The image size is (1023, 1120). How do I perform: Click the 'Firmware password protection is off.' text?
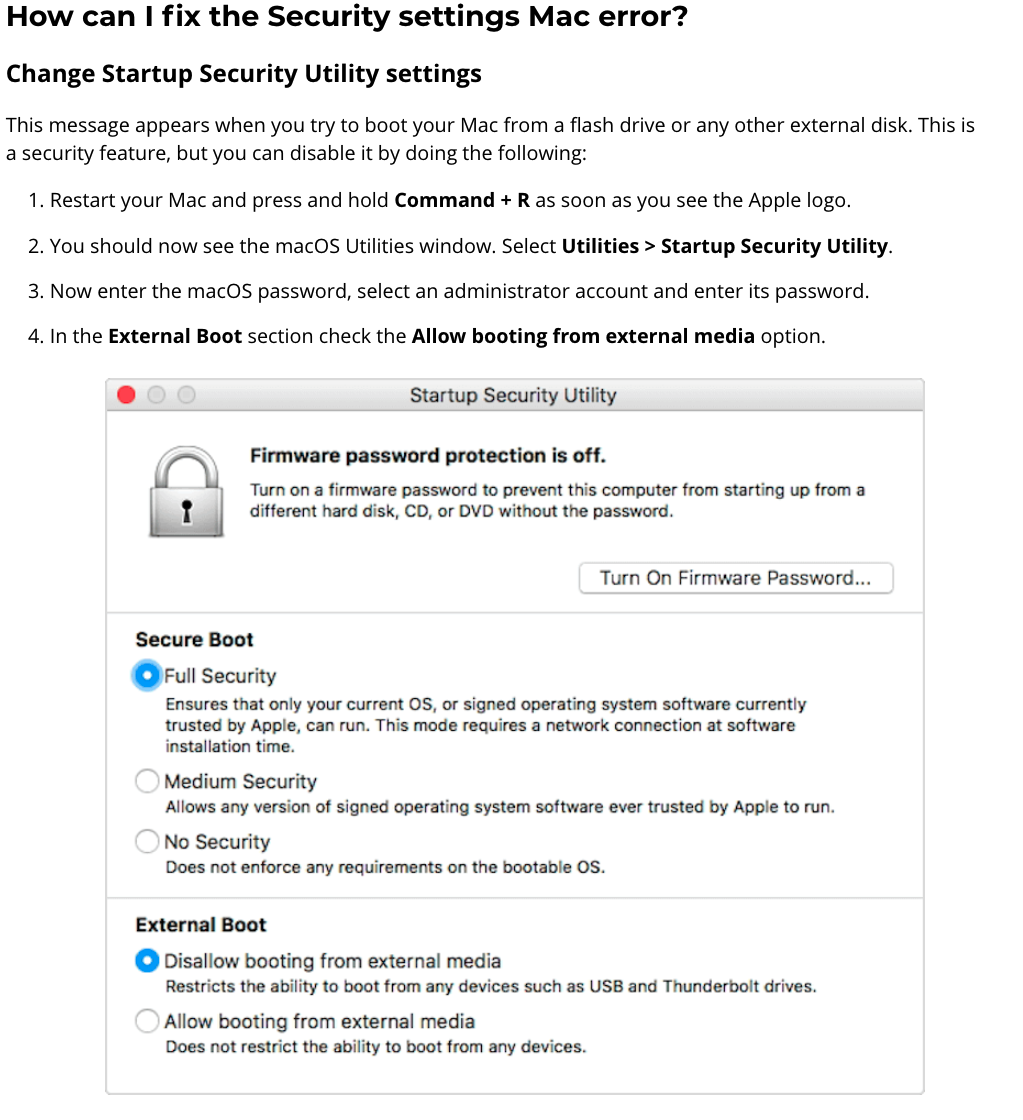click(428, 456)
